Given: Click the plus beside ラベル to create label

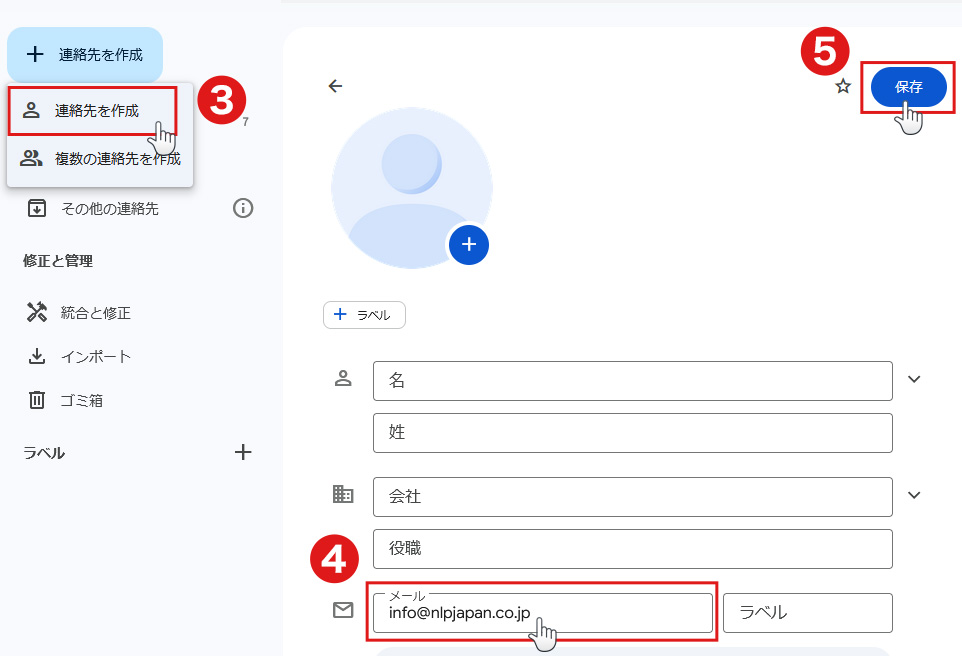Looking at the screenshot, I should pos(242,452).
